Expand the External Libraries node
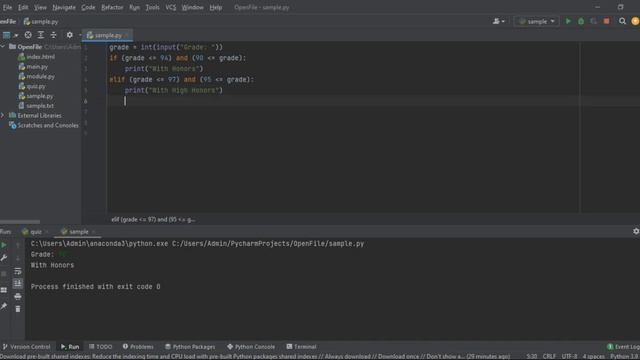This screenshot has width=640, height=360. click(x=3, y=116)
